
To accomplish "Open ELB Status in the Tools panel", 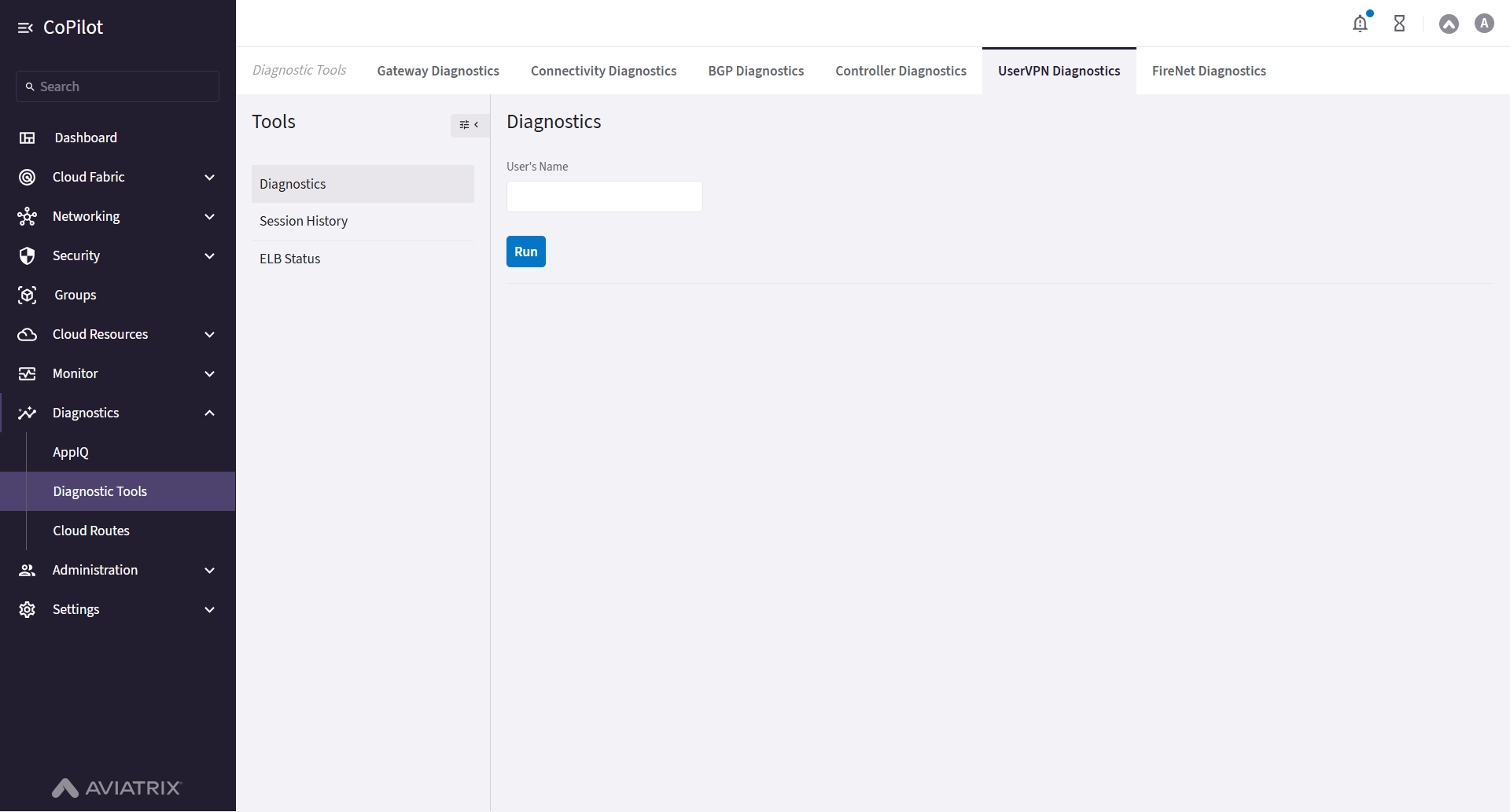I will point(289,258).
